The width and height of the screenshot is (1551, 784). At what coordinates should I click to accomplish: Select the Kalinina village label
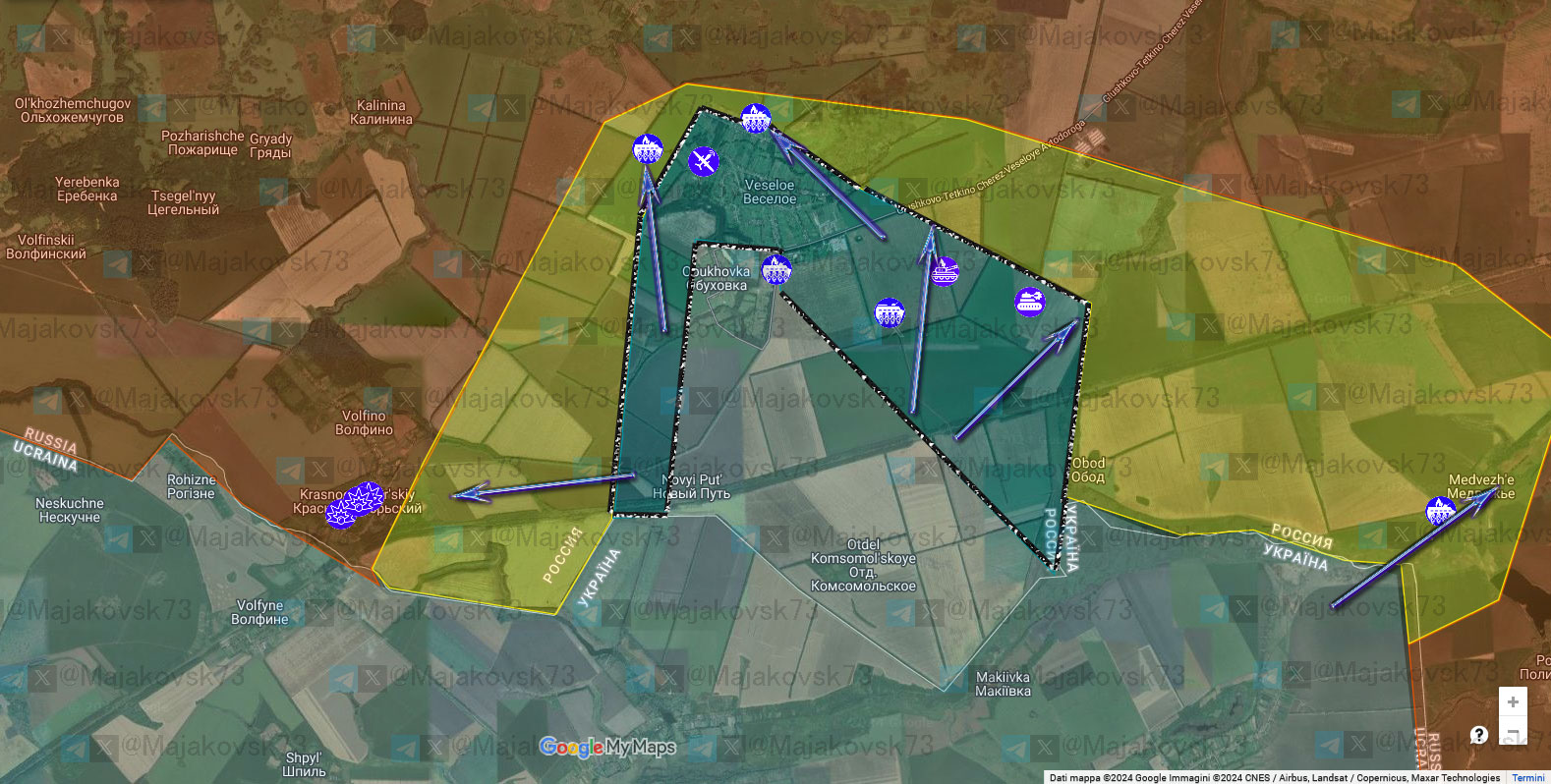coord(381,112)
